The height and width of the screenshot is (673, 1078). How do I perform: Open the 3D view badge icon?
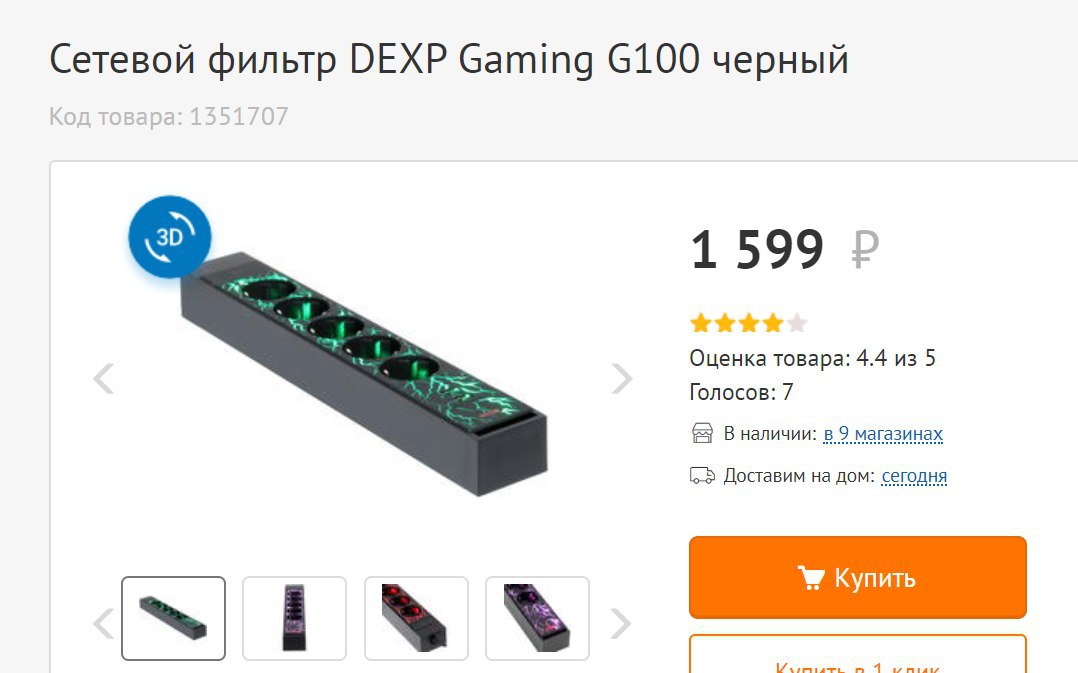[x=170, y=237]
